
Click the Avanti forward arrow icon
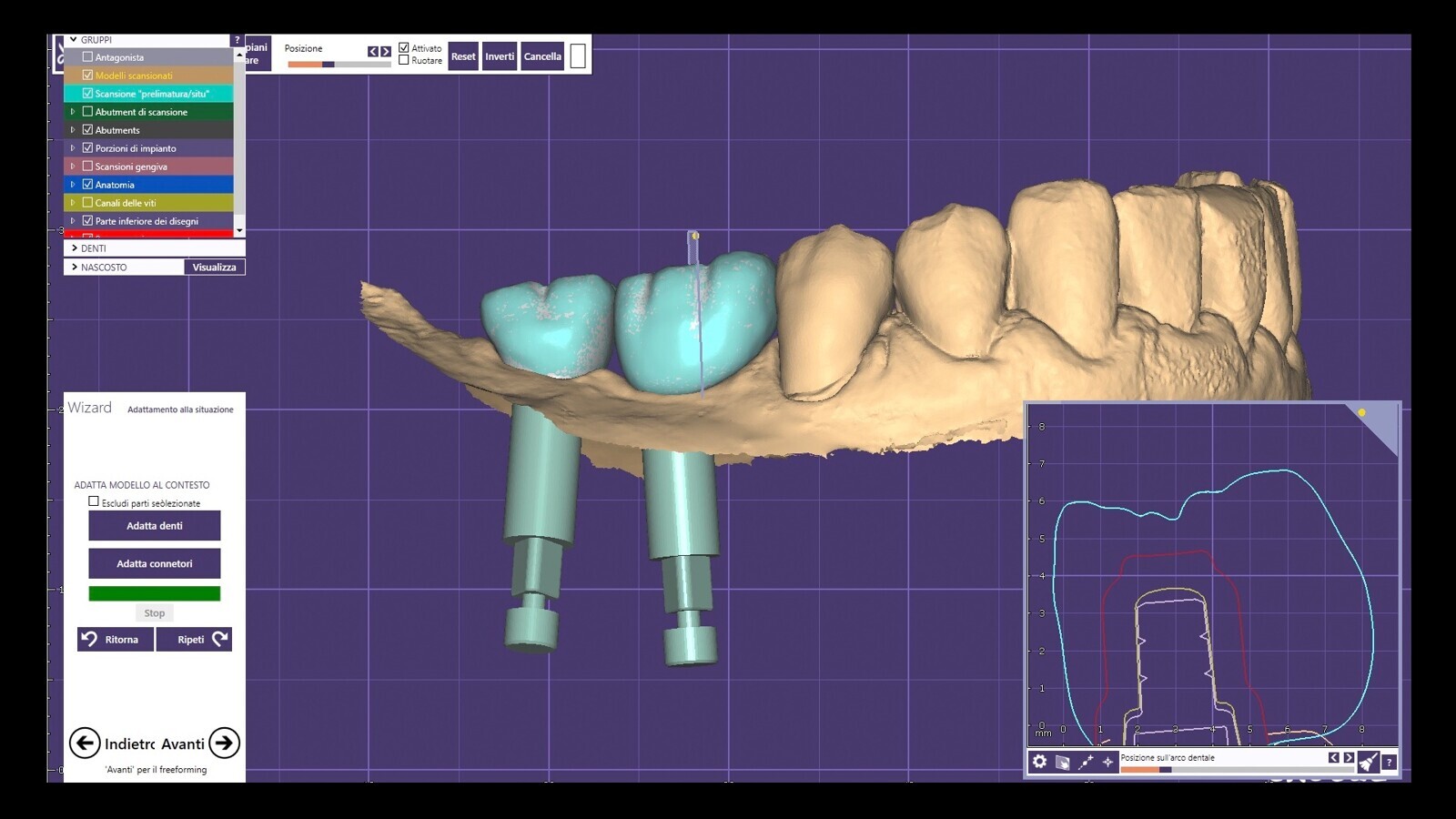pyautogui.click(x=224, y=743)
